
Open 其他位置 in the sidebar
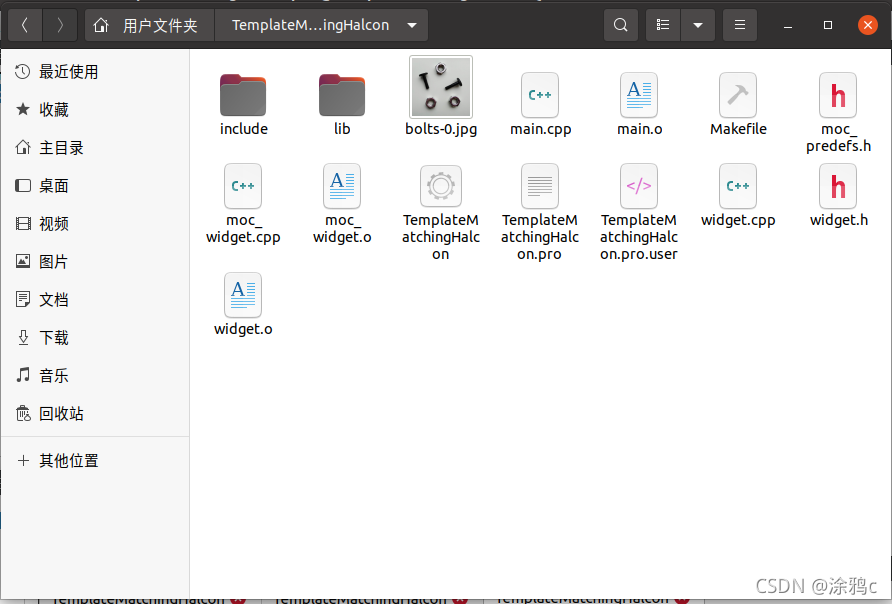[x=66, y=460]
